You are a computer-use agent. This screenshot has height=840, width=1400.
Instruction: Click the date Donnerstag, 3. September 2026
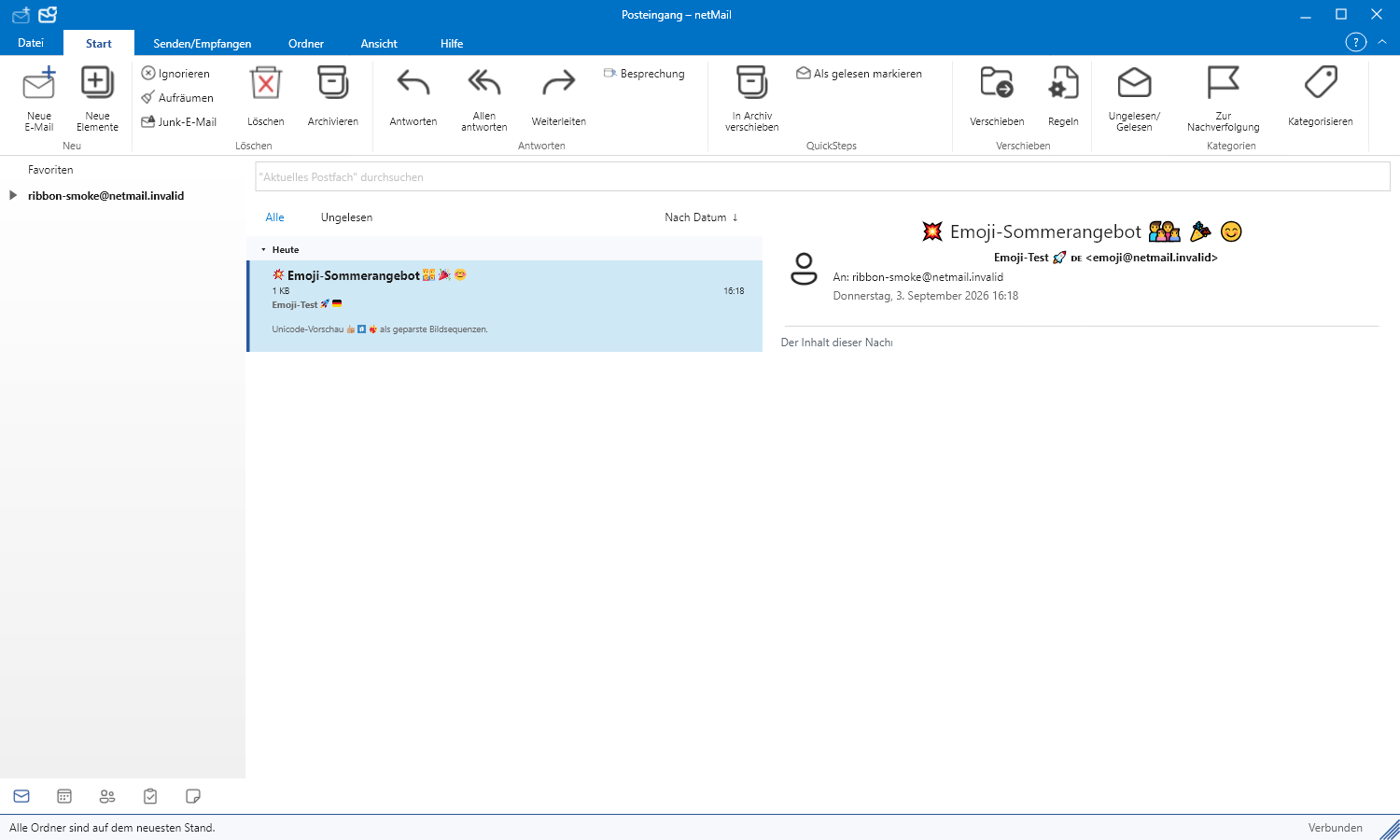point(910,296)
